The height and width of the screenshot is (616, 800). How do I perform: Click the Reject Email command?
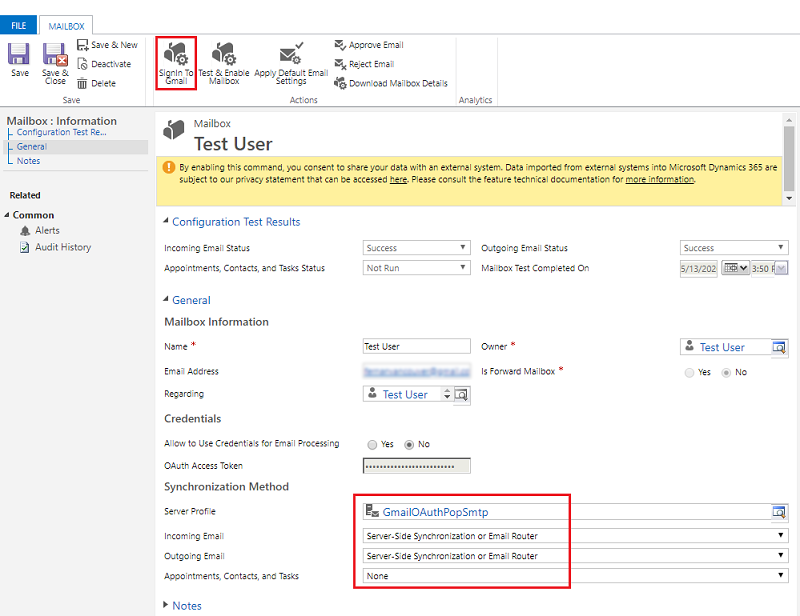(365, 64)
